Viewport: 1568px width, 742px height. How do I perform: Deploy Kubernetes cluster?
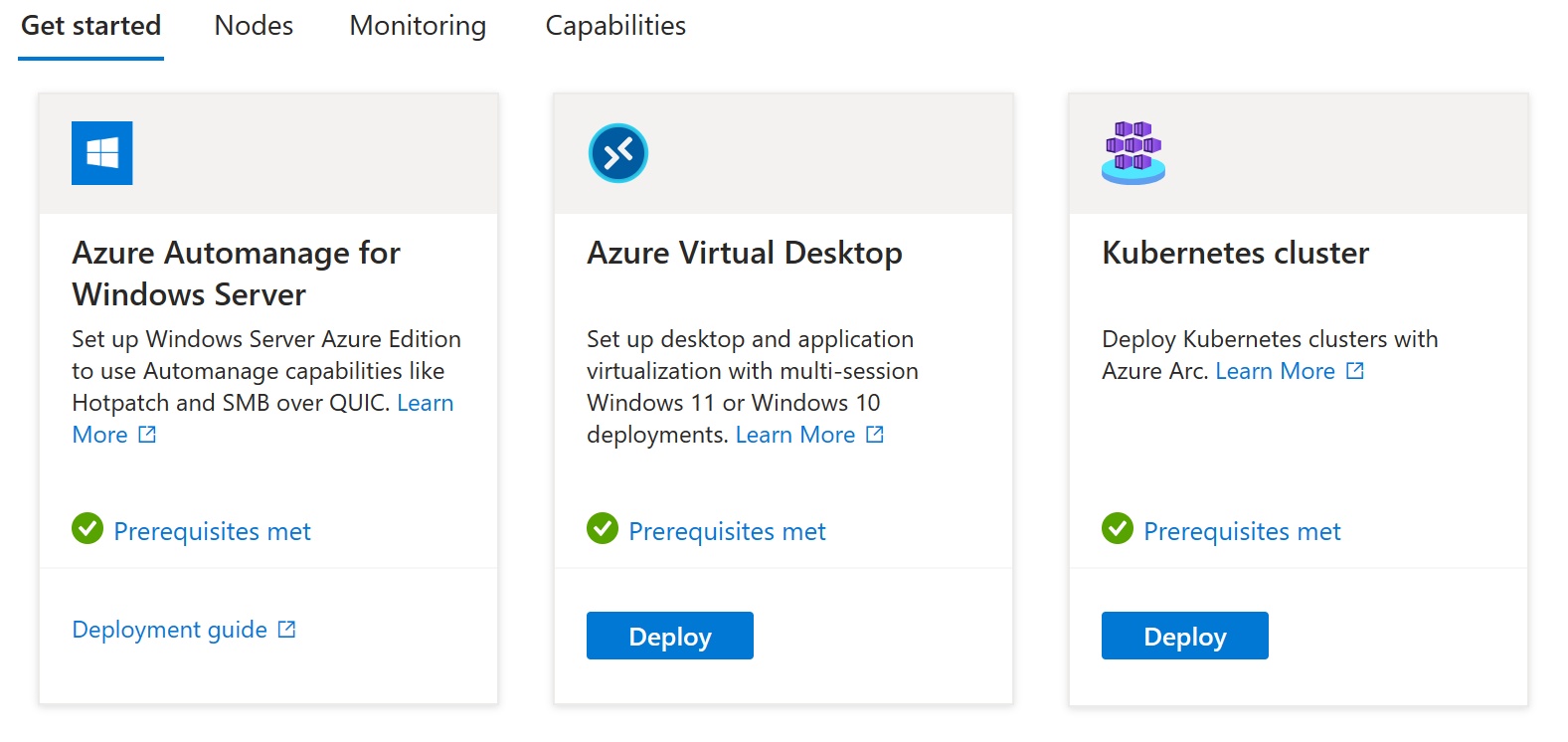pos(1185,636)
